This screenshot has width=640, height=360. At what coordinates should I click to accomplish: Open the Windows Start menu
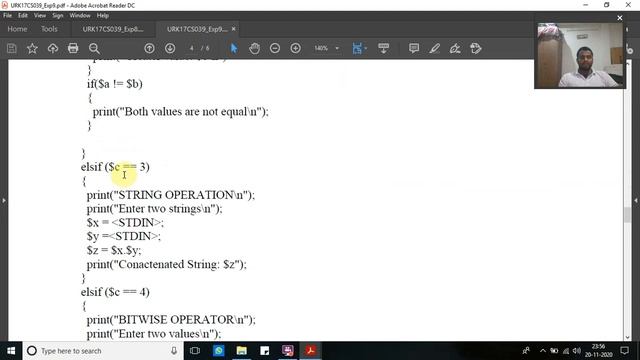click(x=11, y=351)
